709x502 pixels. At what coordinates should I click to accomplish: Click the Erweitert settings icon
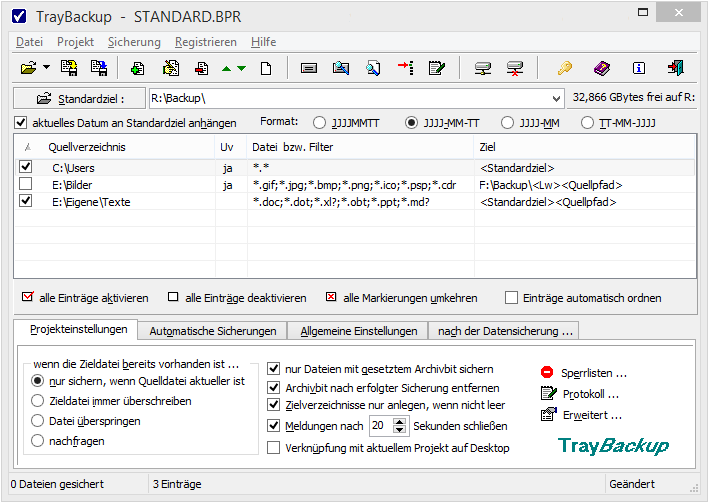[x=548, y=414]
